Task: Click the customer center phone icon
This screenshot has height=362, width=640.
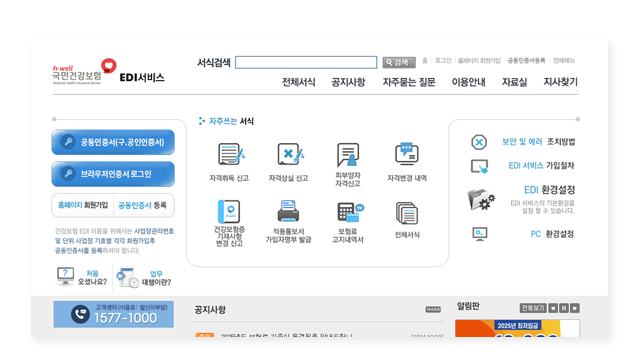Action: (80, 314)
